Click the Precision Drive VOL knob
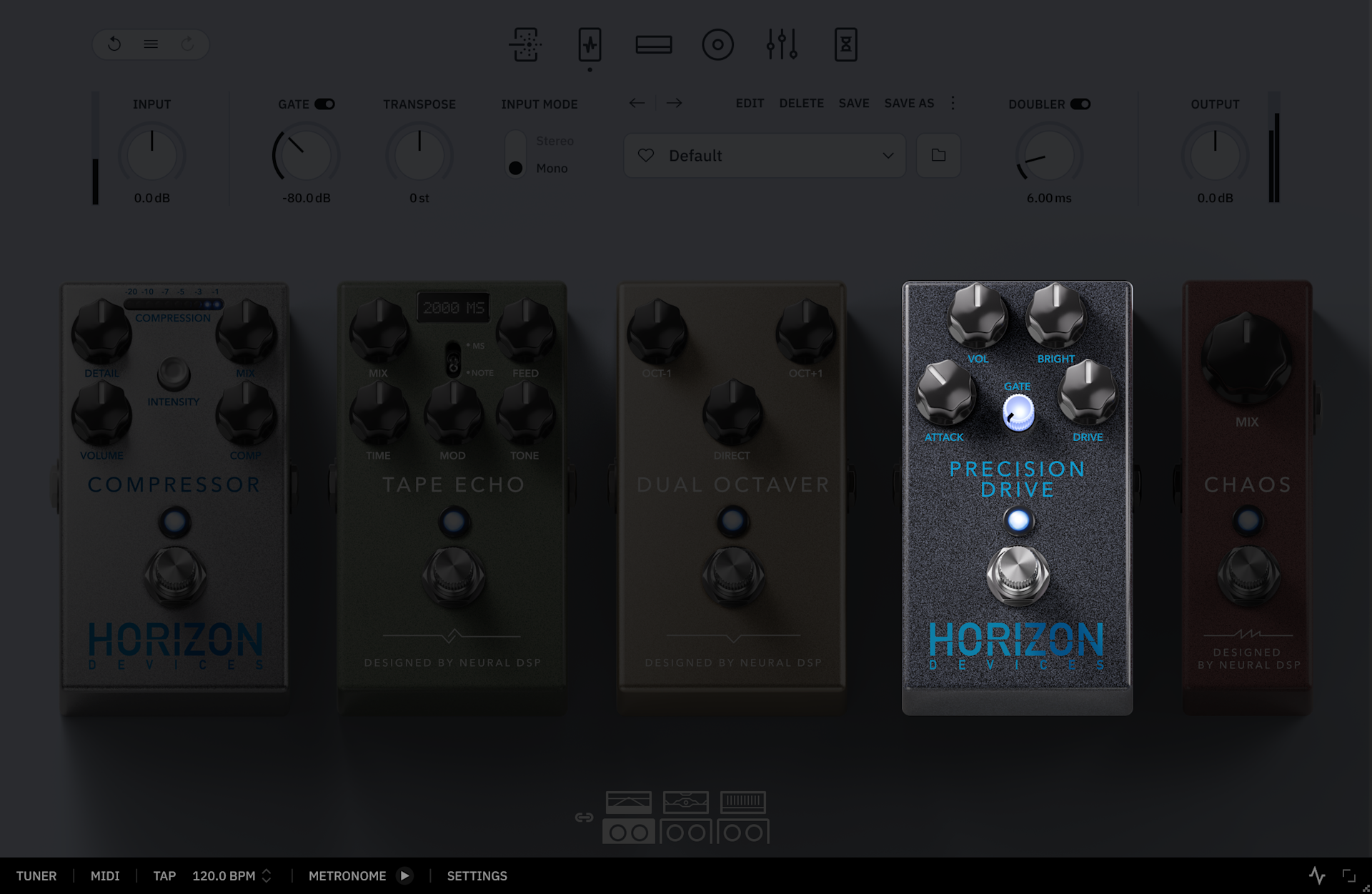This screenshot has width=1372, height=894. pos(978,315)
